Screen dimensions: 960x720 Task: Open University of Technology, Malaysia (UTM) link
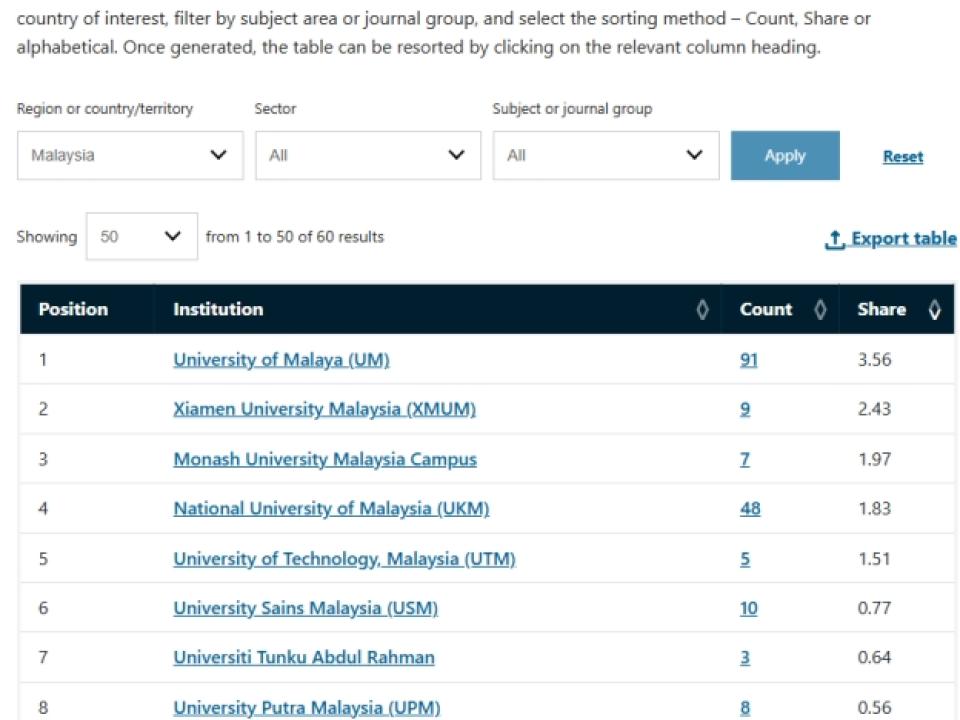(344, 559)
